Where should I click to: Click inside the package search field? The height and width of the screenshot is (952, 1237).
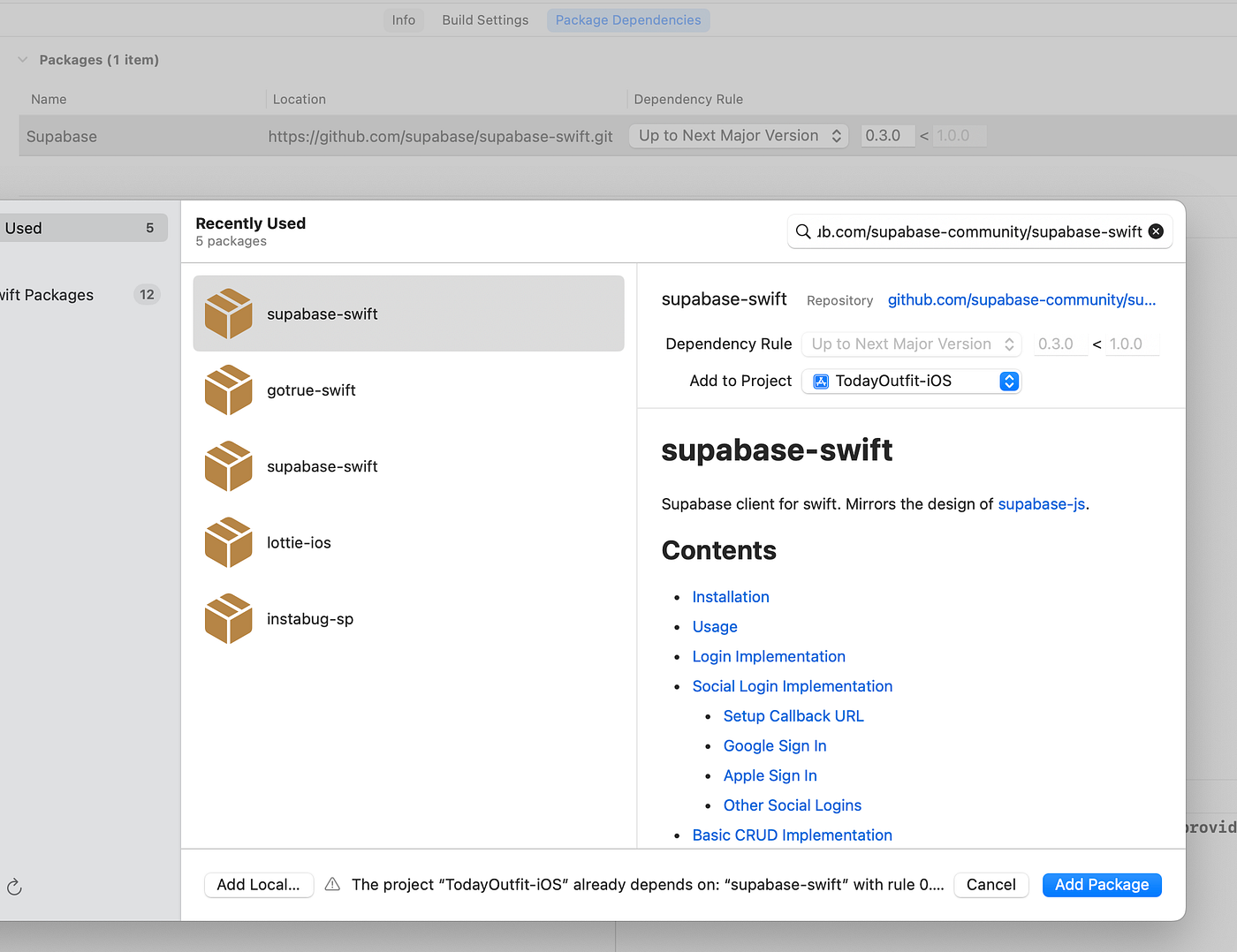point(972,231)
